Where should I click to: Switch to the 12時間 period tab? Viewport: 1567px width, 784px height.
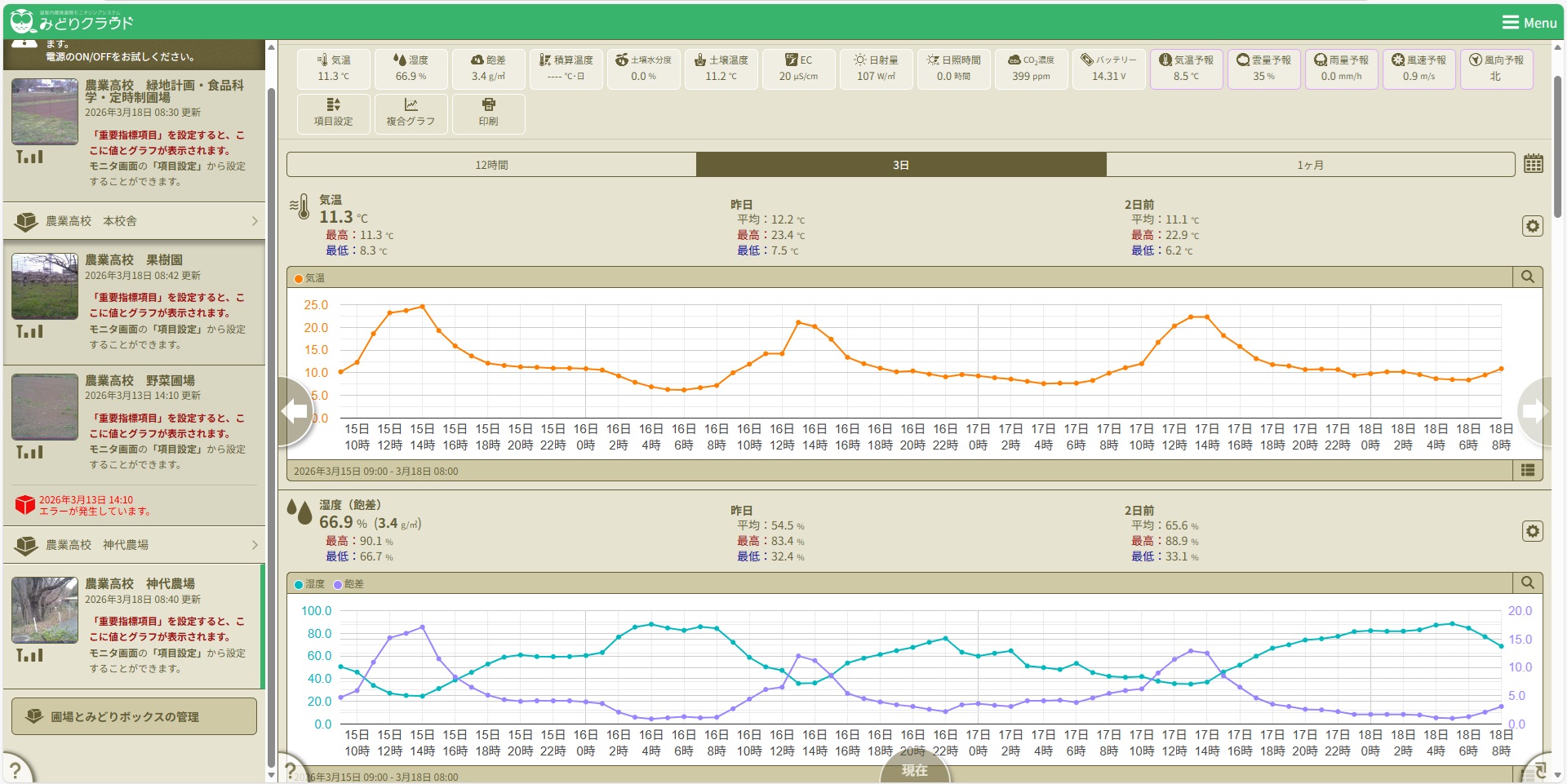[491, 165]
